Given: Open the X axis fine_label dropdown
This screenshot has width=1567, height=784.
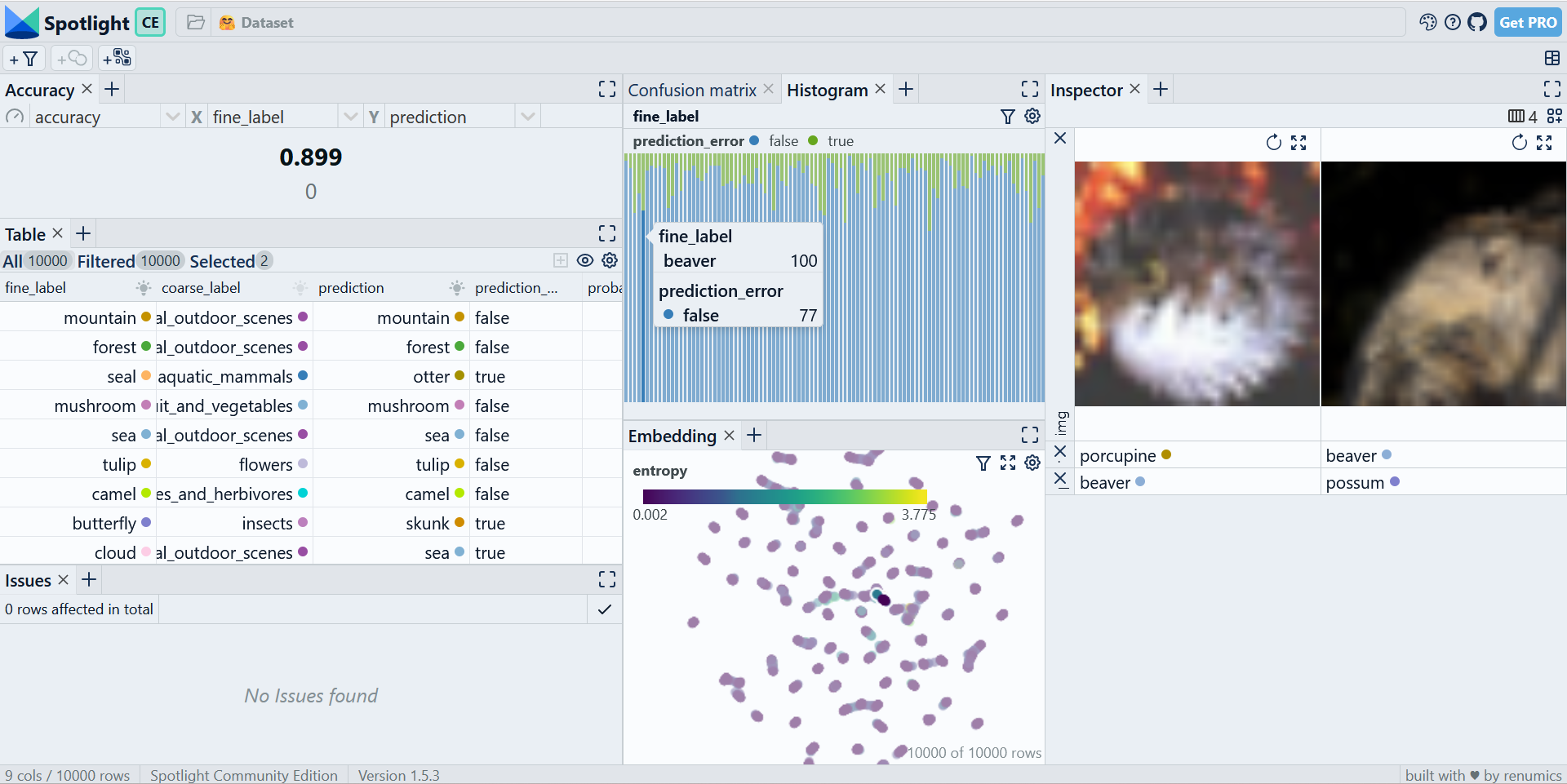Looking at the screenshot, I should 350,117.
